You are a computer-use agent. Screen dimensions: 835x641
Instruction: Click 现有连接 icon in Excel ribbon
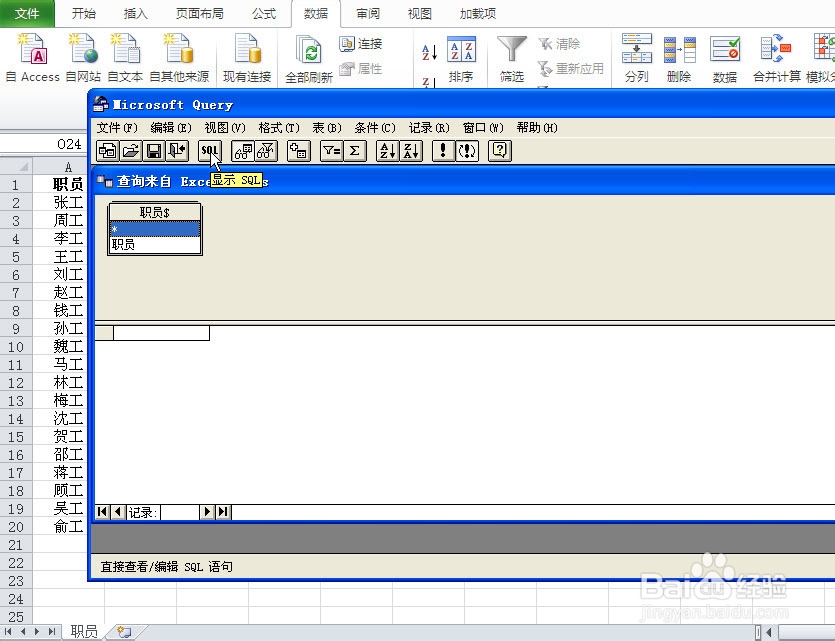coord(247,57)
